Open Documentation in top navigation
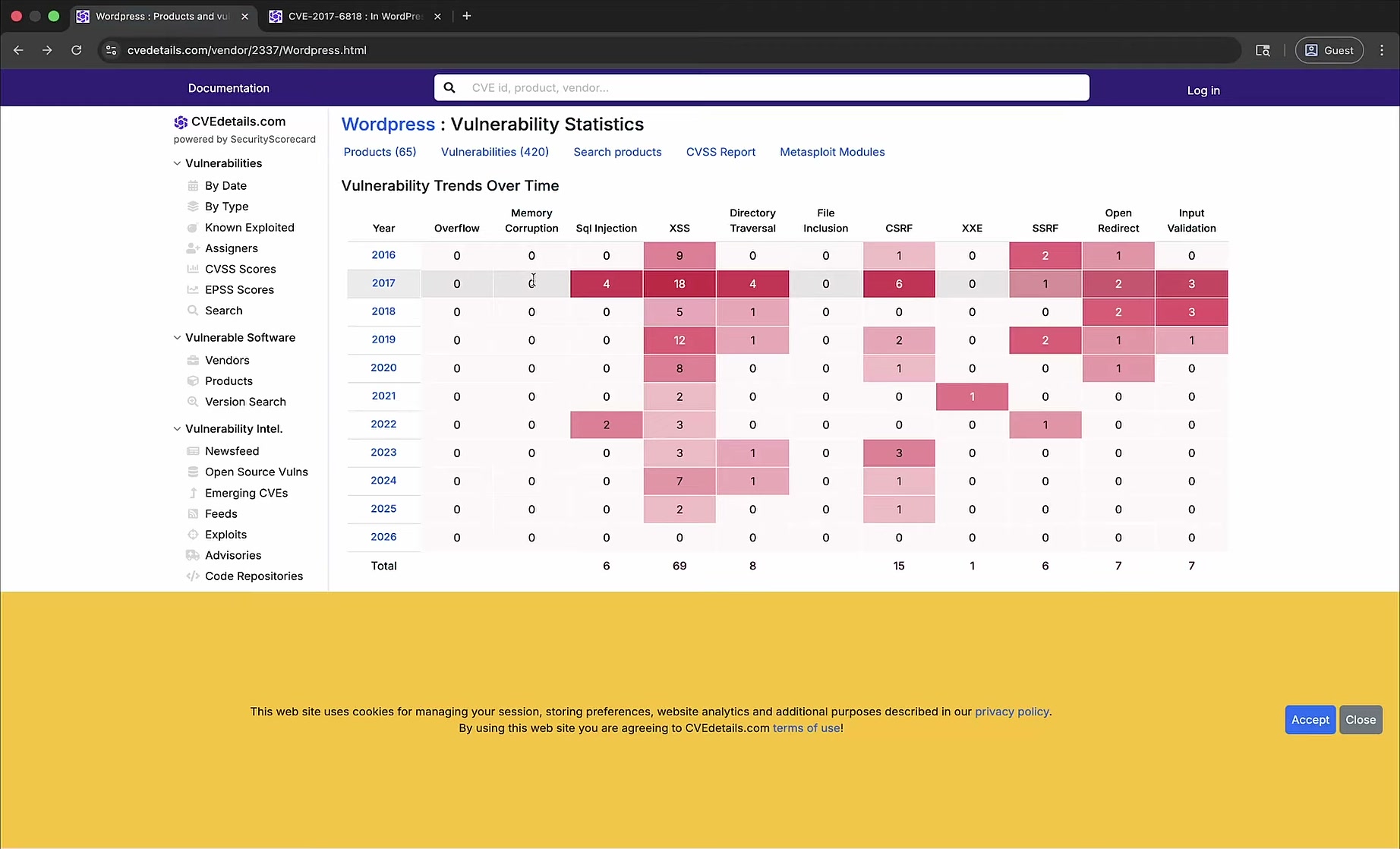The height and width of the screenshot is (849, 1400). [229, 88]
